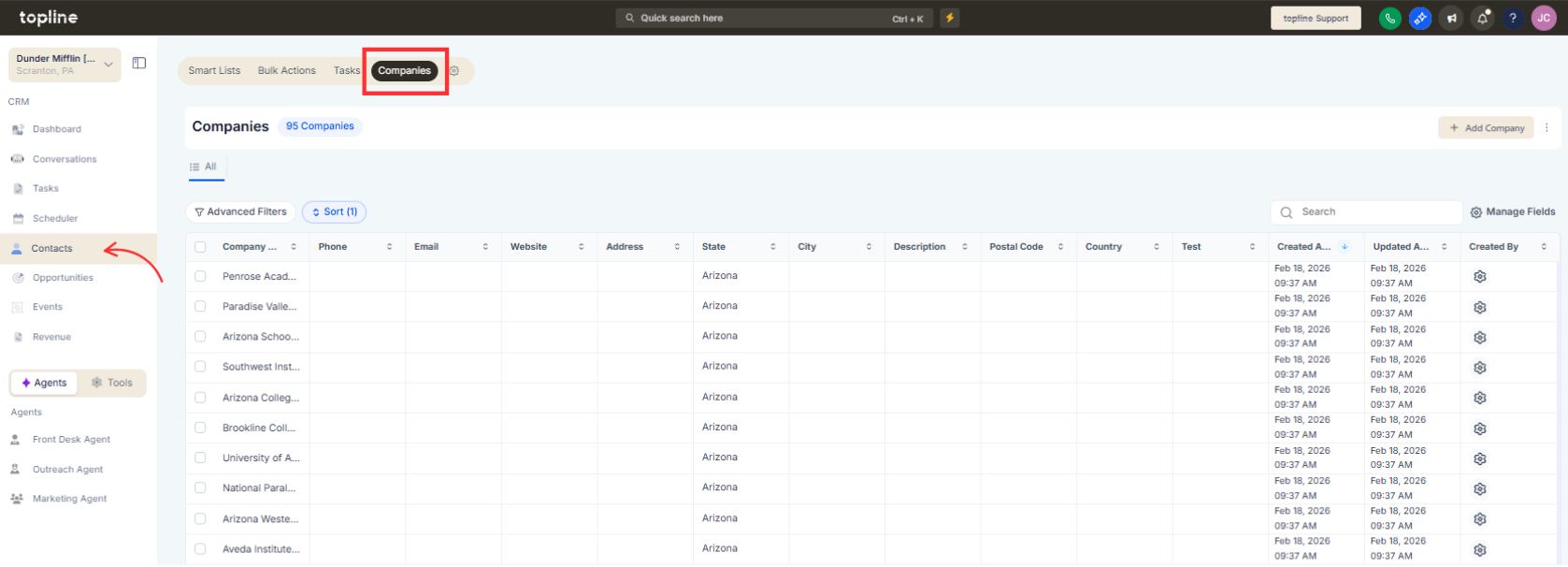Open Events in the sidebar
This screenshot has width=1568, height=567.
click(x=48, y=307)
